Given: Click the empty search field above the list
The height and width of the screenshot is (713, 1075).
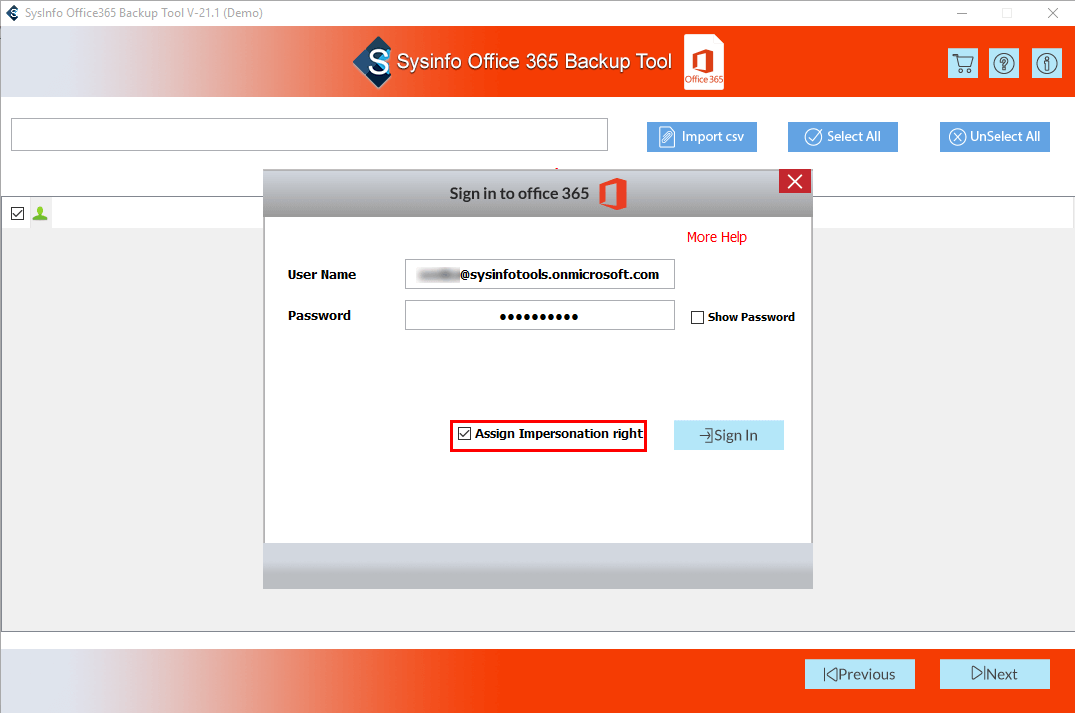Looking at the screenshot, I should 309,134.
